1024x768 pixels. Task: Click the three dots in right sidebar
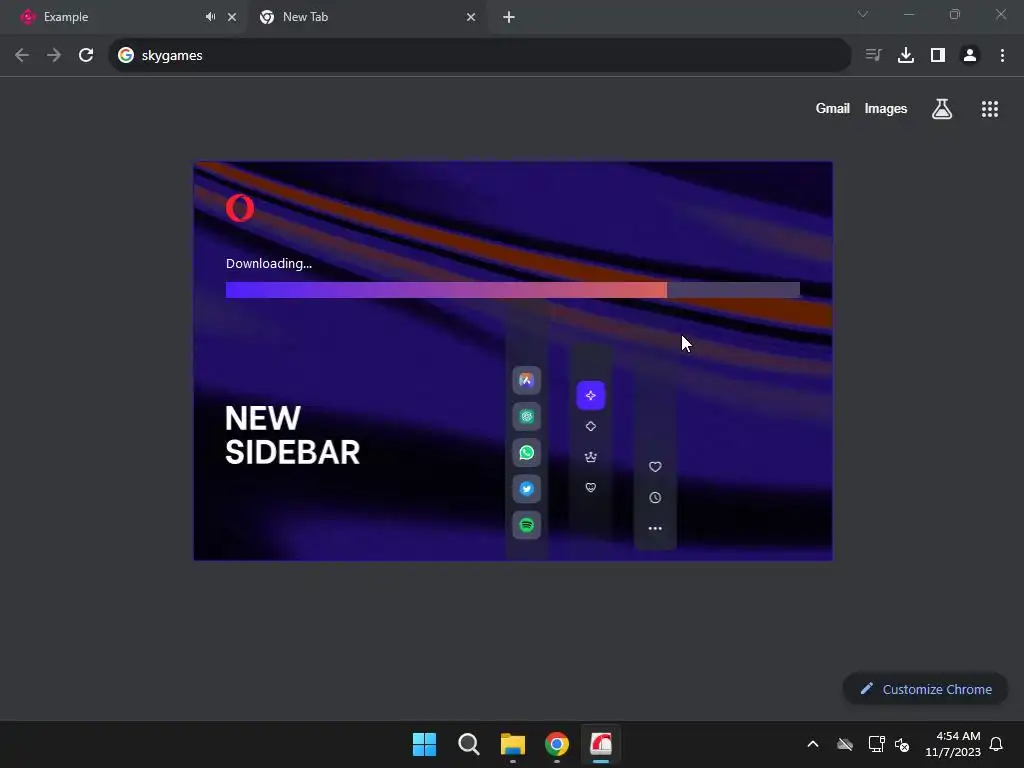point(655,528)
